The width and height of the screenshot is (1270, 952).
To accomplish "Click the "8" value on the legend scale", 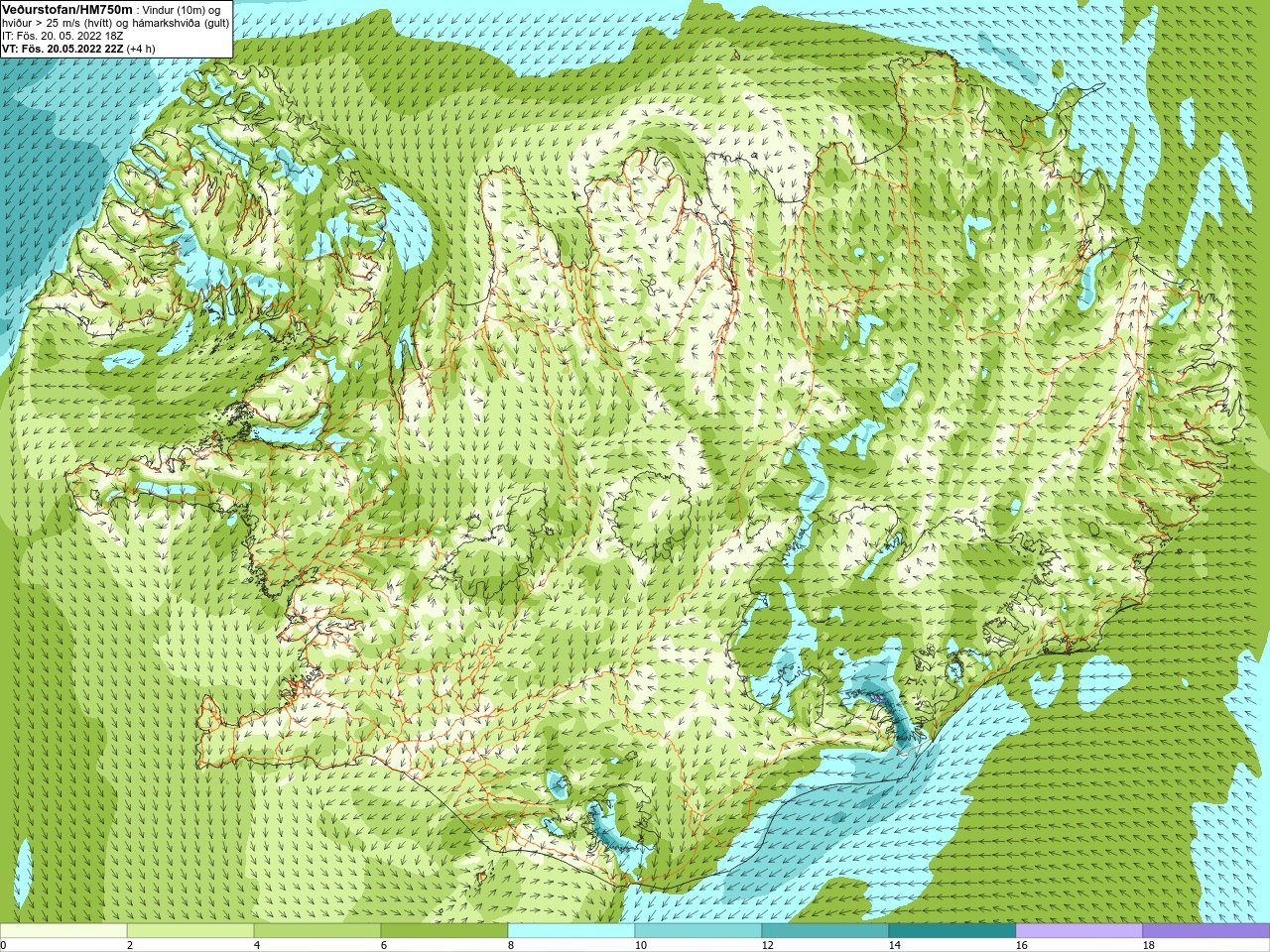I will point(511,946).
